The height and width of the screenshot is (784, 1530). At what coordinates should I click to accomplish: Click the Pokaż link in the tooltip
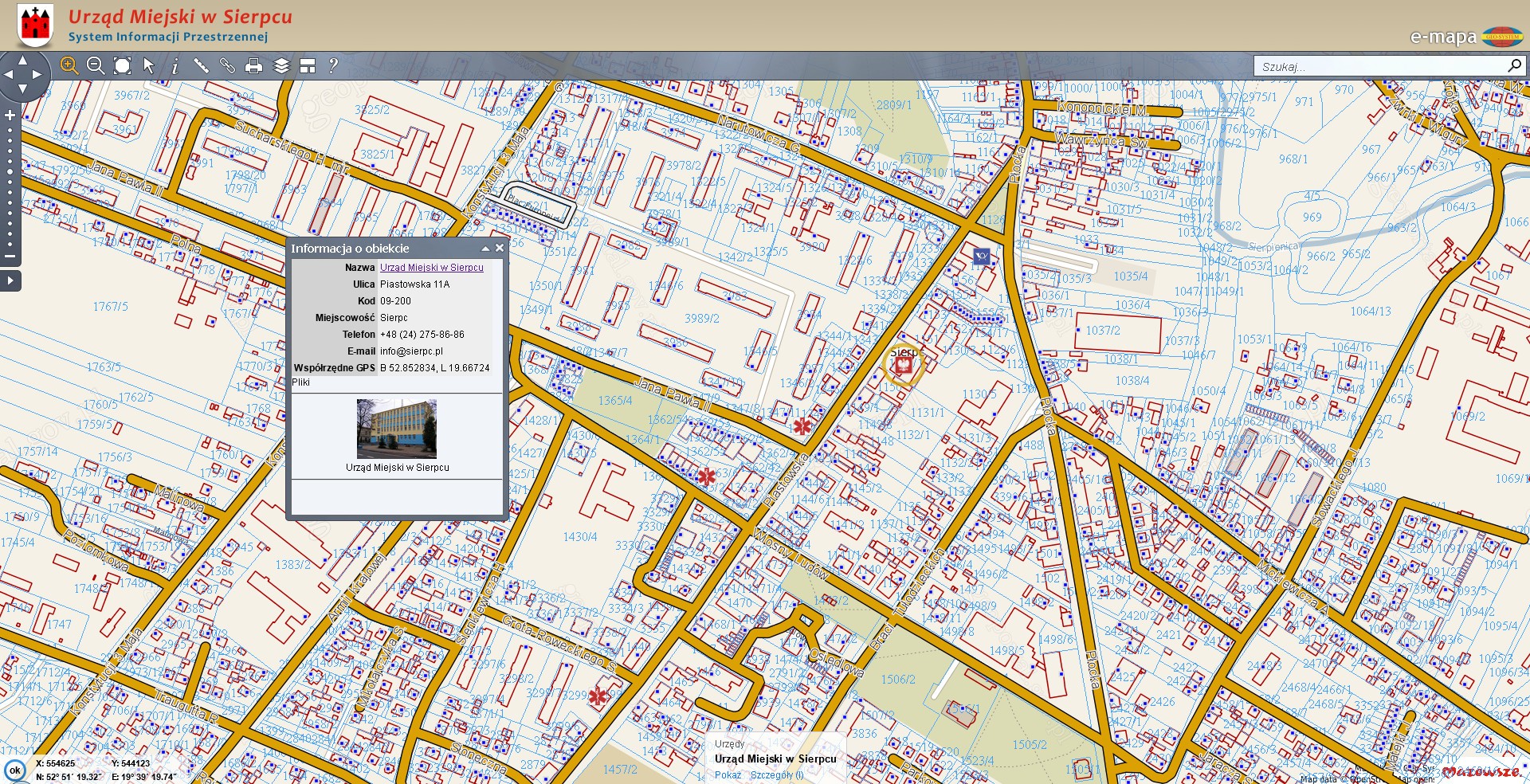[728, 775]
